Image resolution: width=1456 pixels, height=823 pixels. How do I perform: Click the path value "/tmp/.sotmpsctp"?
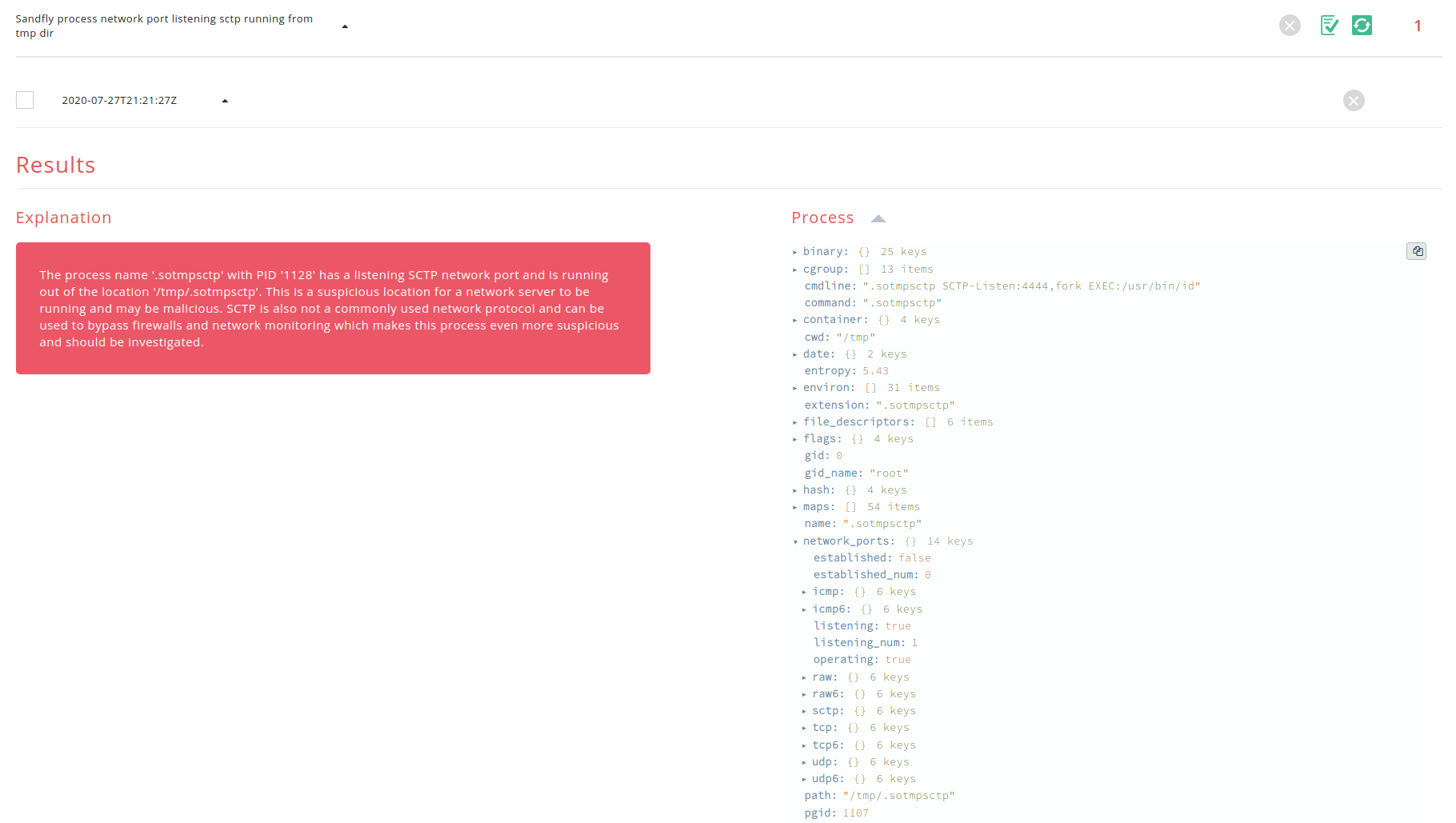coord(898,796)
